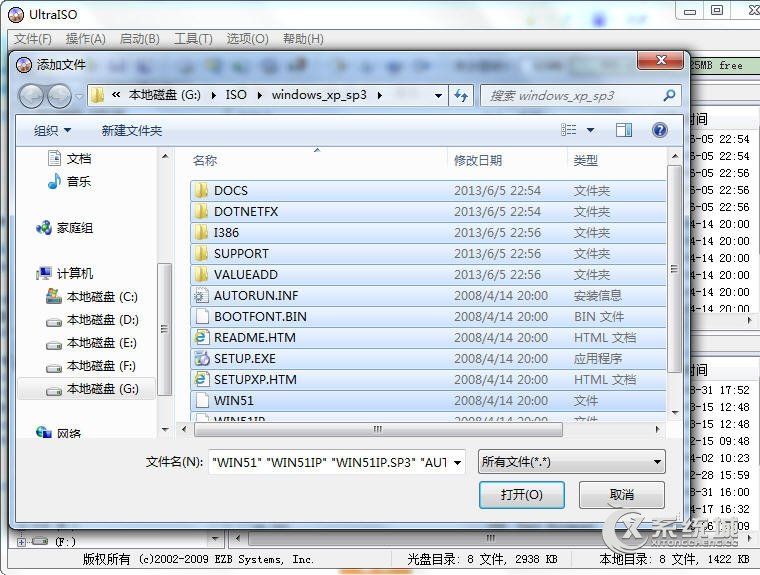Image resolution: width=760 pixels, height=575 pixels.
Task: Click the refresh icon beside address bar
Action: pyautogui.click(x=460, y=95)
